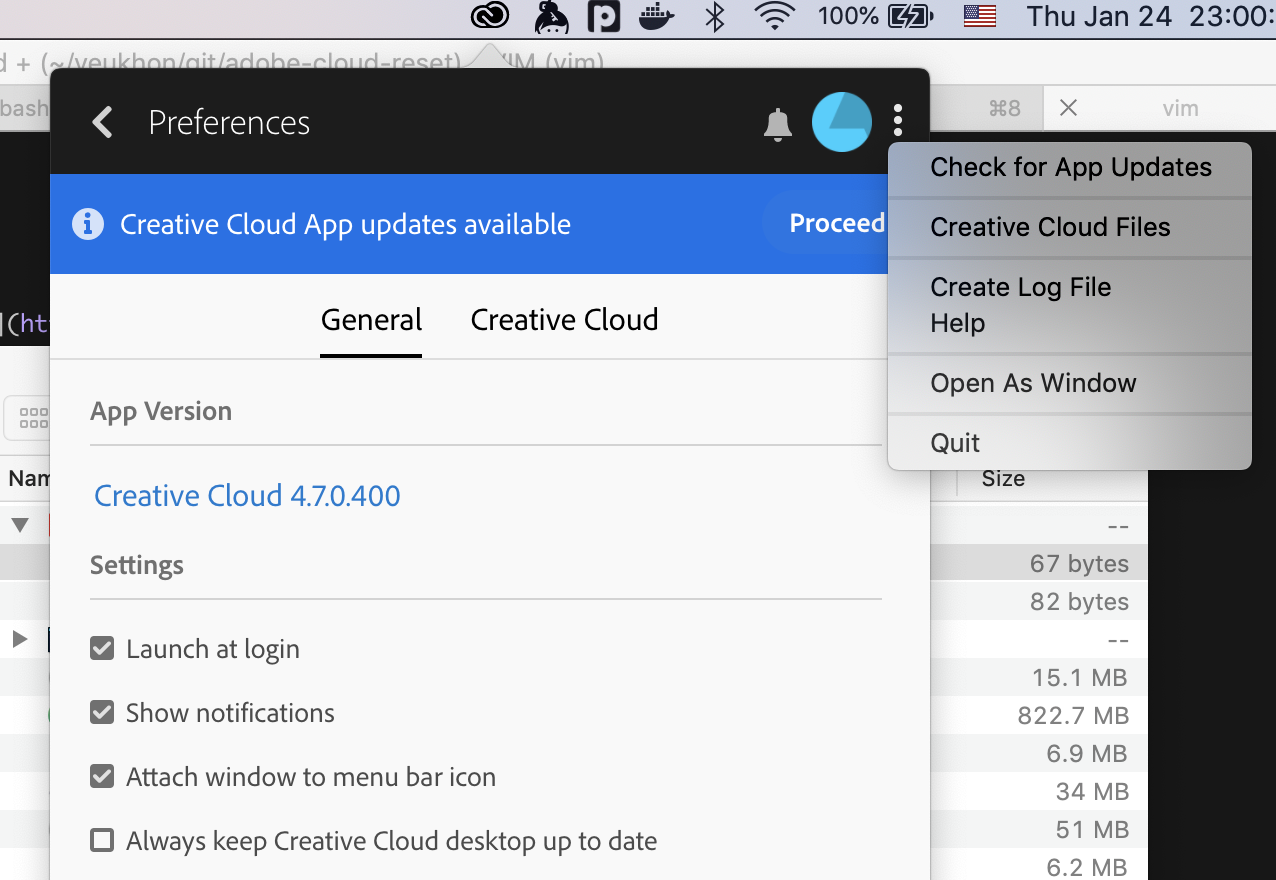Screen dimensions: 1276x880
Task: Collapse the expanded folder row in Finder list
Action: coord(19,524)
